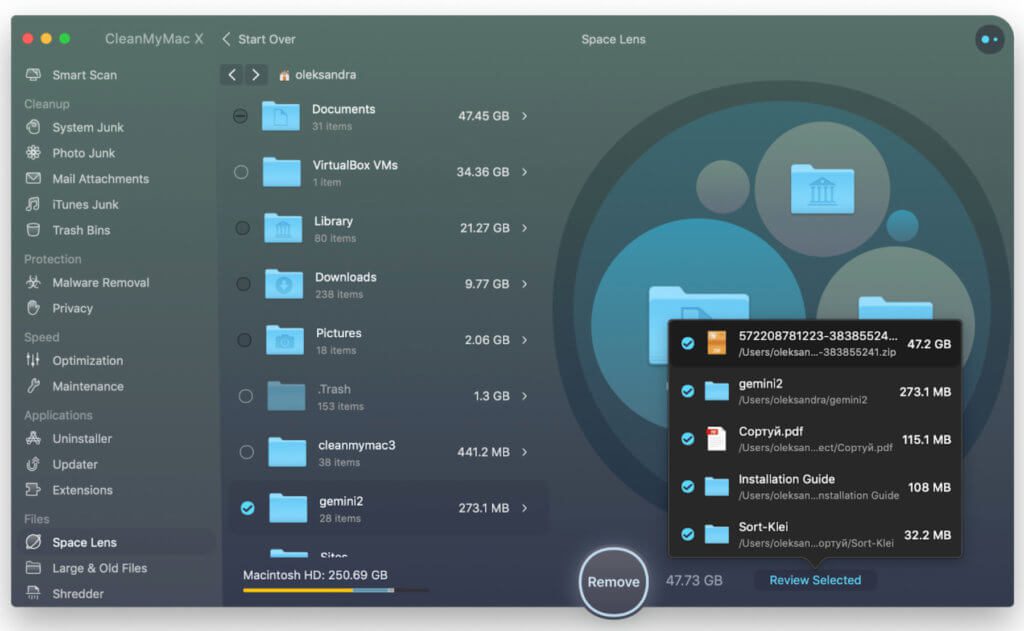Click the System Junk icon
Screen dimensions: 1024x631
[33, 127]
